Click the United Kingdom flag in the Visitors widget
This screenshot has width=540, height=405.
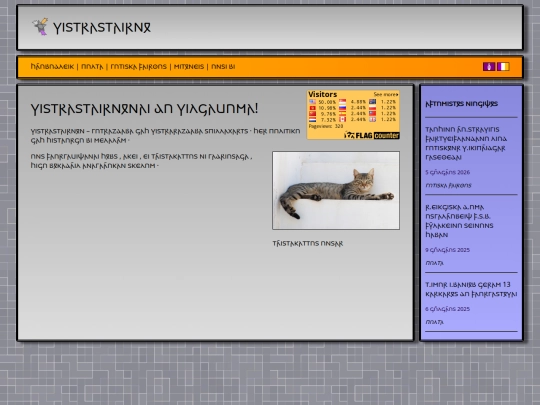(372, 119)
